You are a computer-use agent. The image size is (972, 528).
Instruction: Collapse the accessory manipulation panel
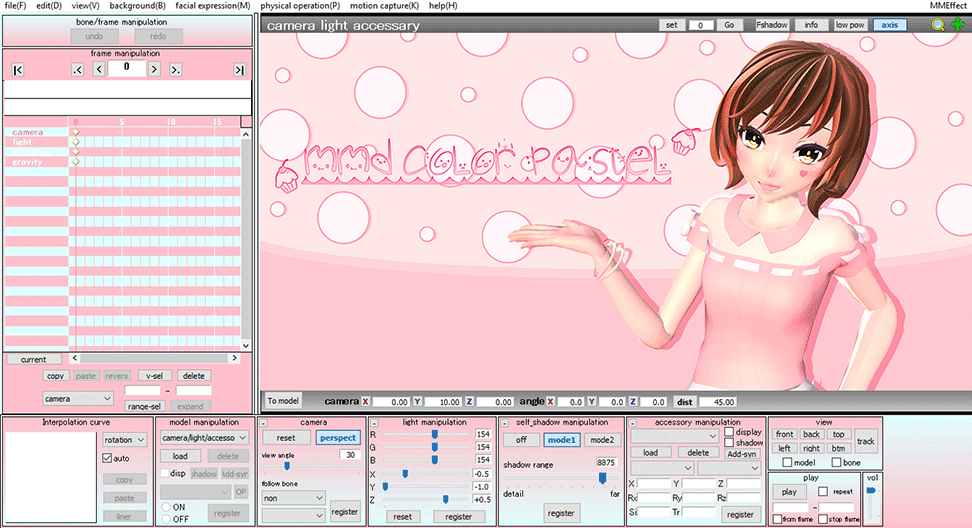[x=633, y=423]
